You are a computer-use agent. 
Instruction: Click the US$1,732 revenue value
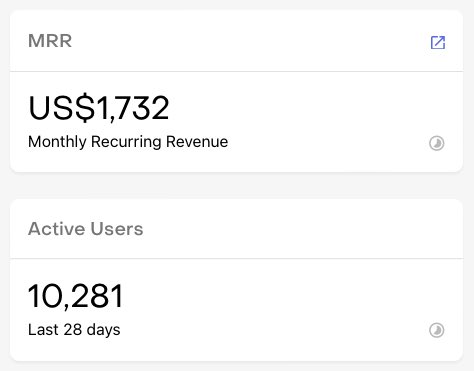(99, 108)
